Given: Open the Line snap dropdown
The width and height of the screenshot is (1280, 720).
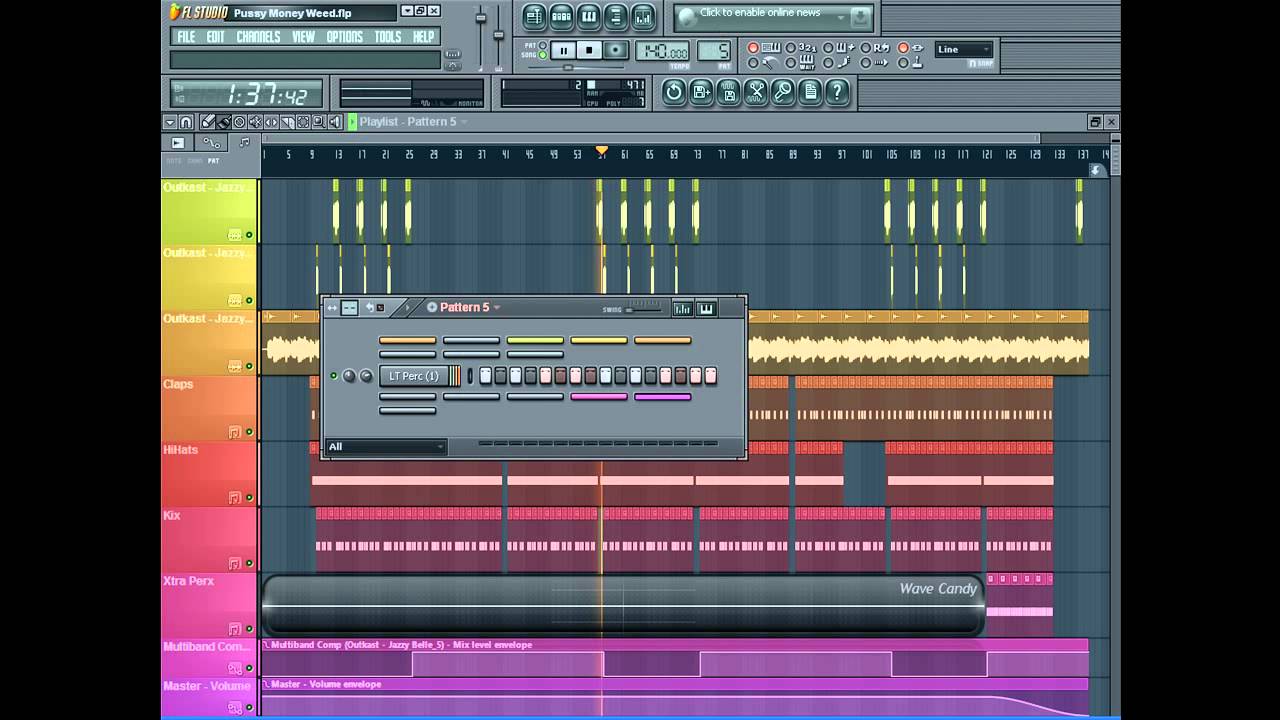Looking at the screenshot, I should coord(964,49).
